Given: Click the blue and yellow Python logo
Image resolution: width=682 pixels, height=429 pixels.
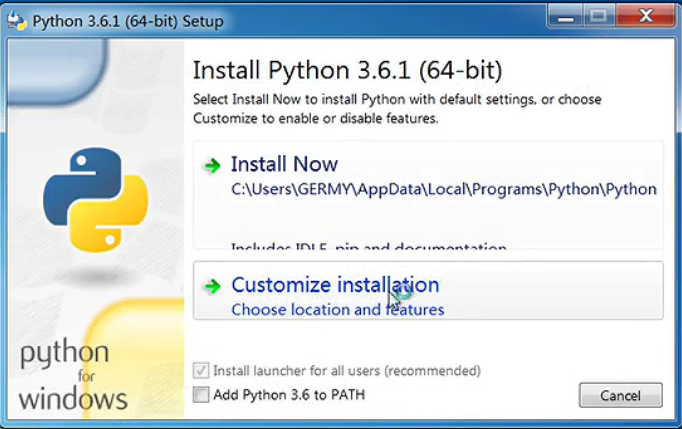Looking at the screenshot, I should (96, 200).
